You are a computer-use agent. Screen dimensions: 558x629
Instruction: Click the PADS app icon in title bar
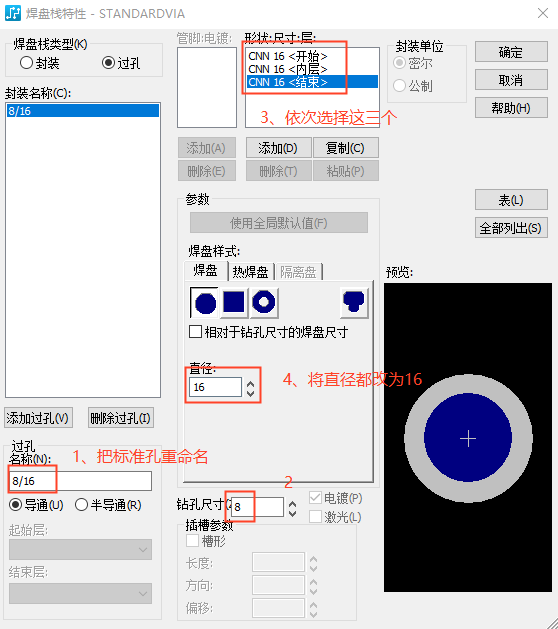(x=13, y=13)
